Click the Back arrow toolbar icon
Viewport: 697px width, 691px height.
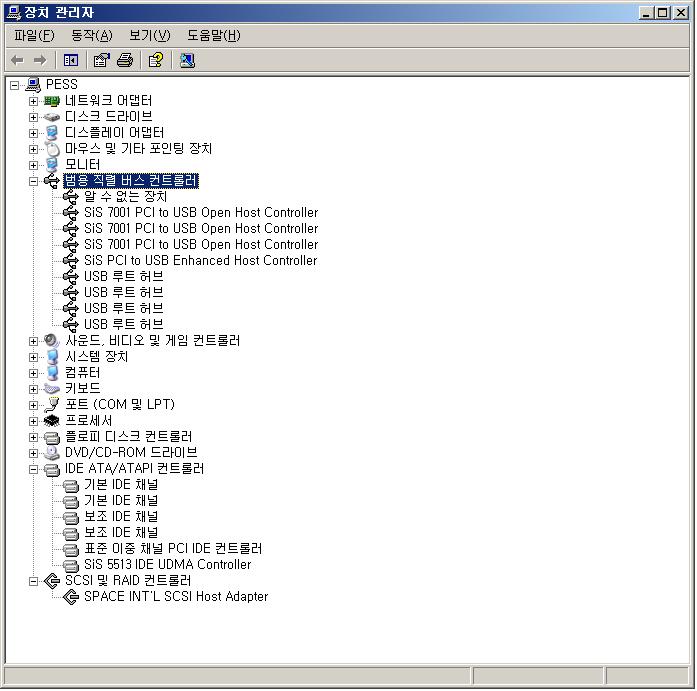coord(17,60)
